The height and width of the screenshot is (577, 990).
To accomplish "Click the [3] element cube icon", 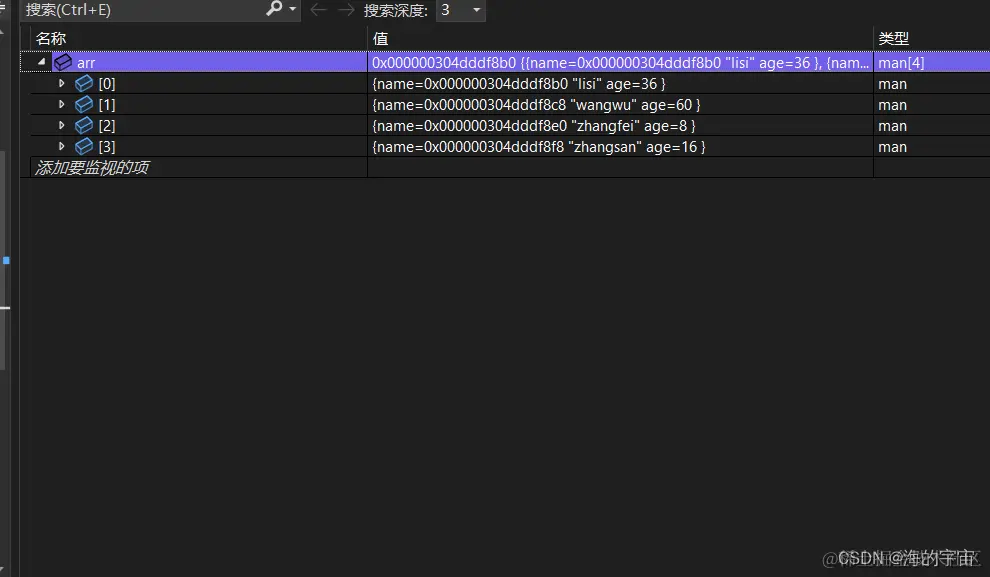I will tap(84, 146).
